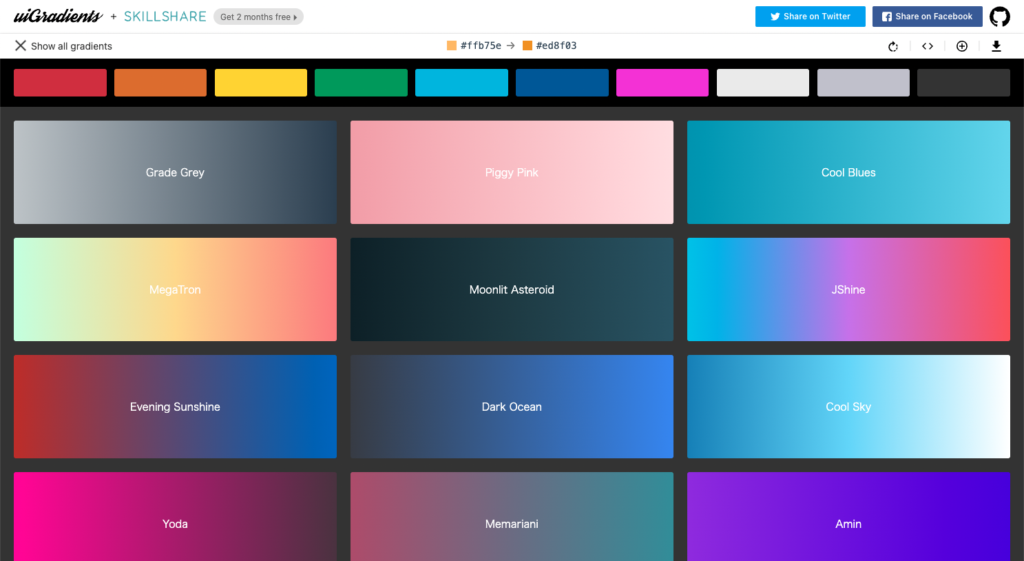Click Show all gradients text
This screenshot has height=561, width=1024.
pos(72,46)
